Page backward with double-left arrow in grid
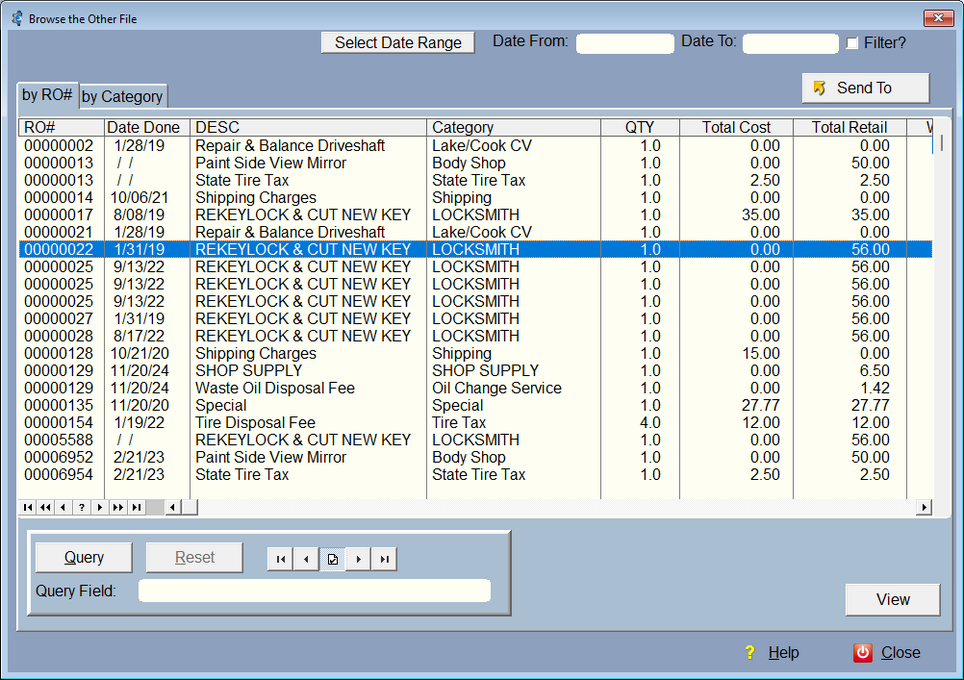The image size is (964, 680). coord(45,507)
